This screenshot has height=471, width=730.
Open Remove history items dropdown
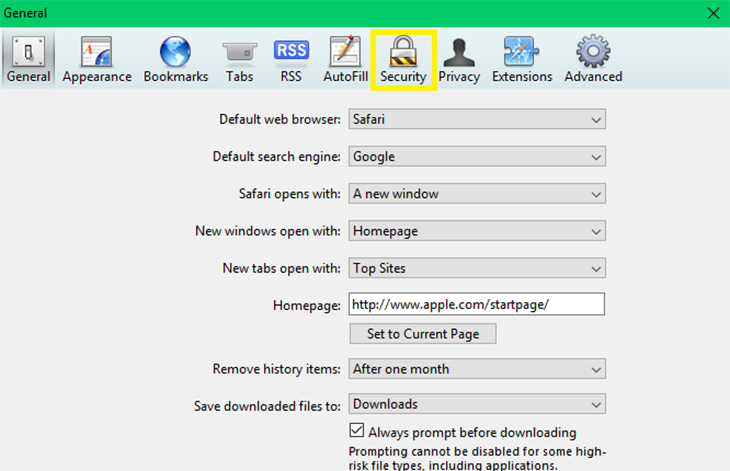click(x=477, y=369)
